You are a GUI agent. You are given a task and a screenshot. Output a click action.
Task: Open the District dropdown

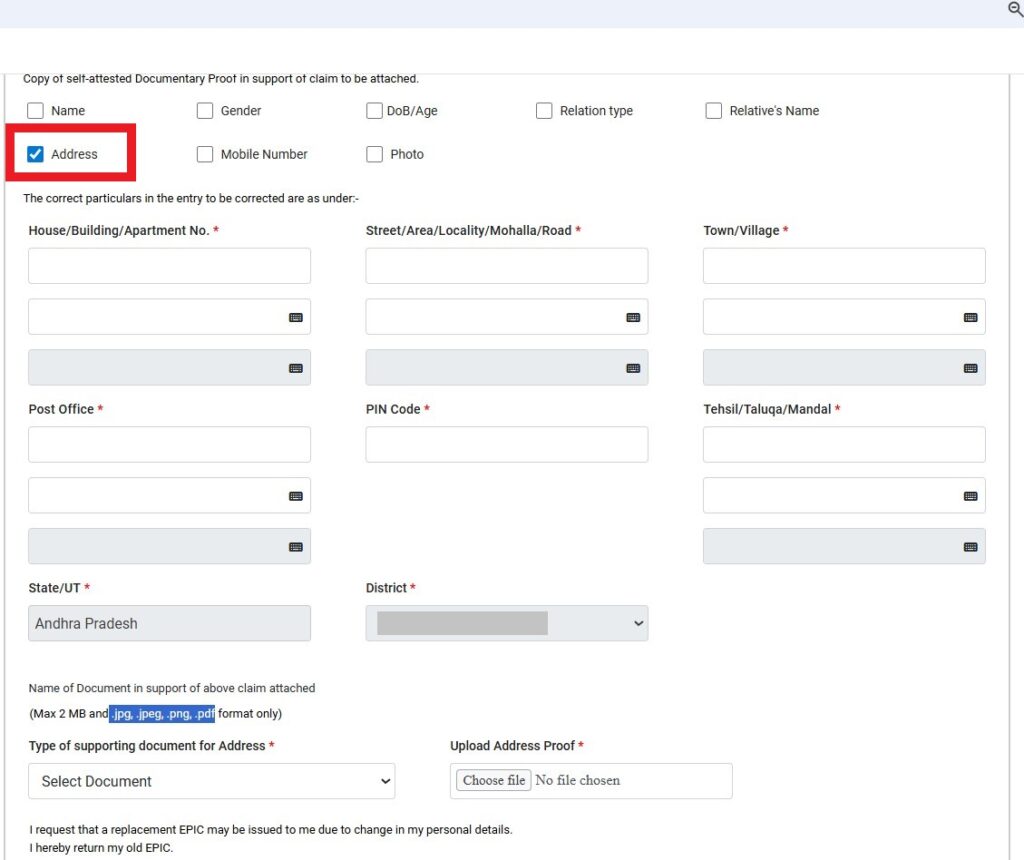(506, 623)
